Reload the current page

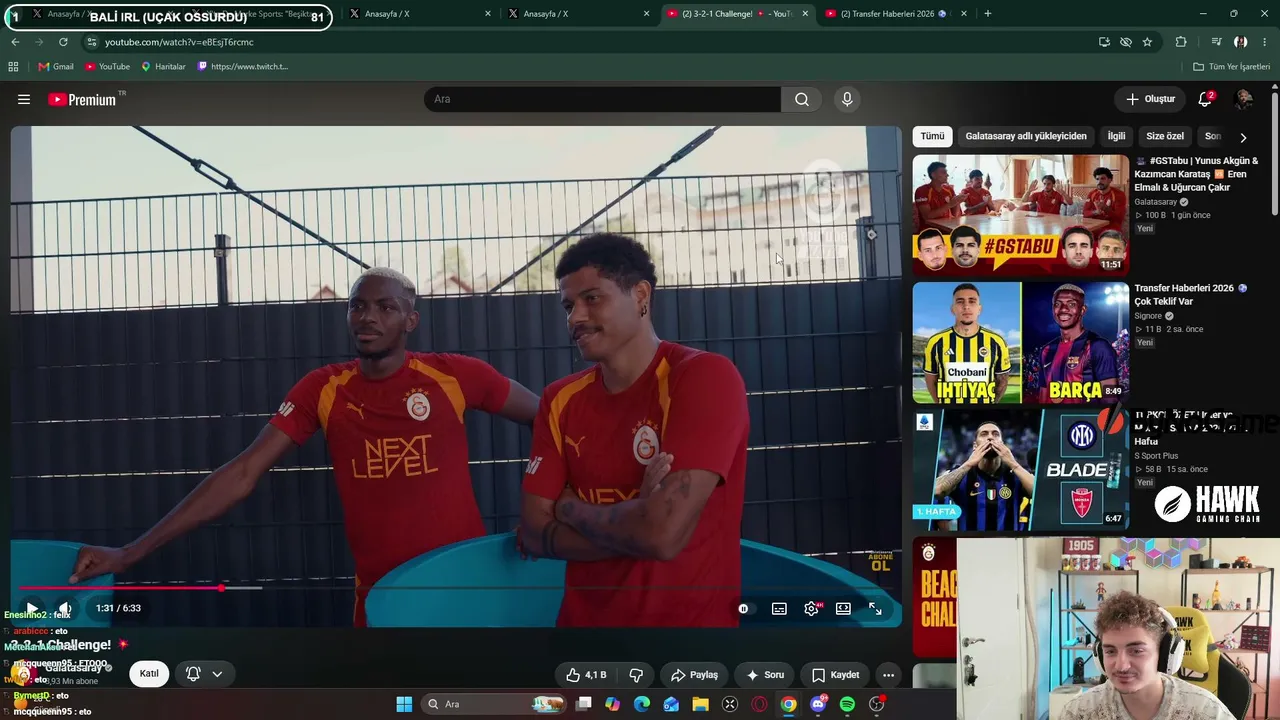point(63,42)
